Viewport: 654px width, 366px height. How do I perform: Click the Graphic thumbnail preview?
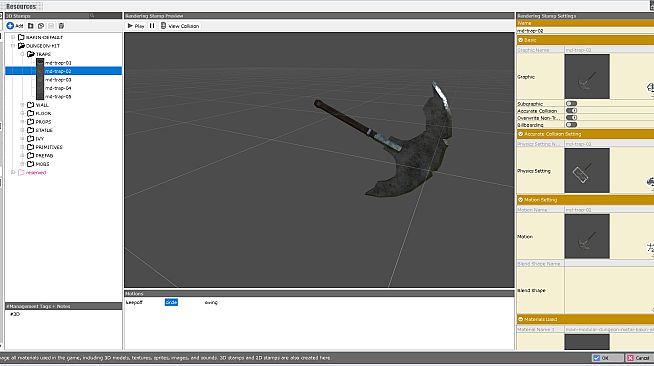[x=587, y=77]
